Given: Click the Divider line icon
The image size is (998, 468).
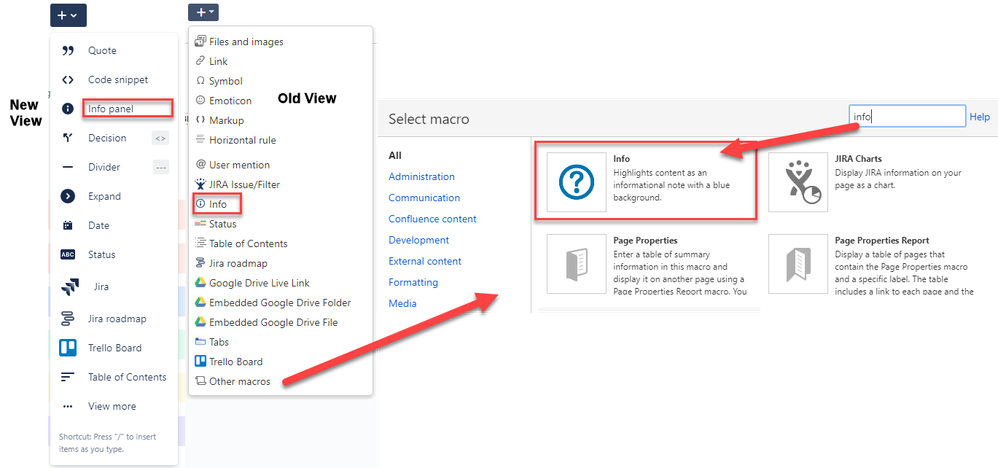Looking at the screenshot, I should point(67,167).
